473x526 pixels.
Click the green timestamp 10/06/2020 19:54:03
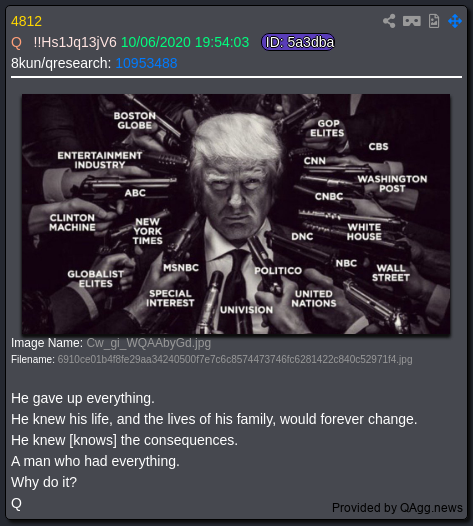(x=185, y=43)
